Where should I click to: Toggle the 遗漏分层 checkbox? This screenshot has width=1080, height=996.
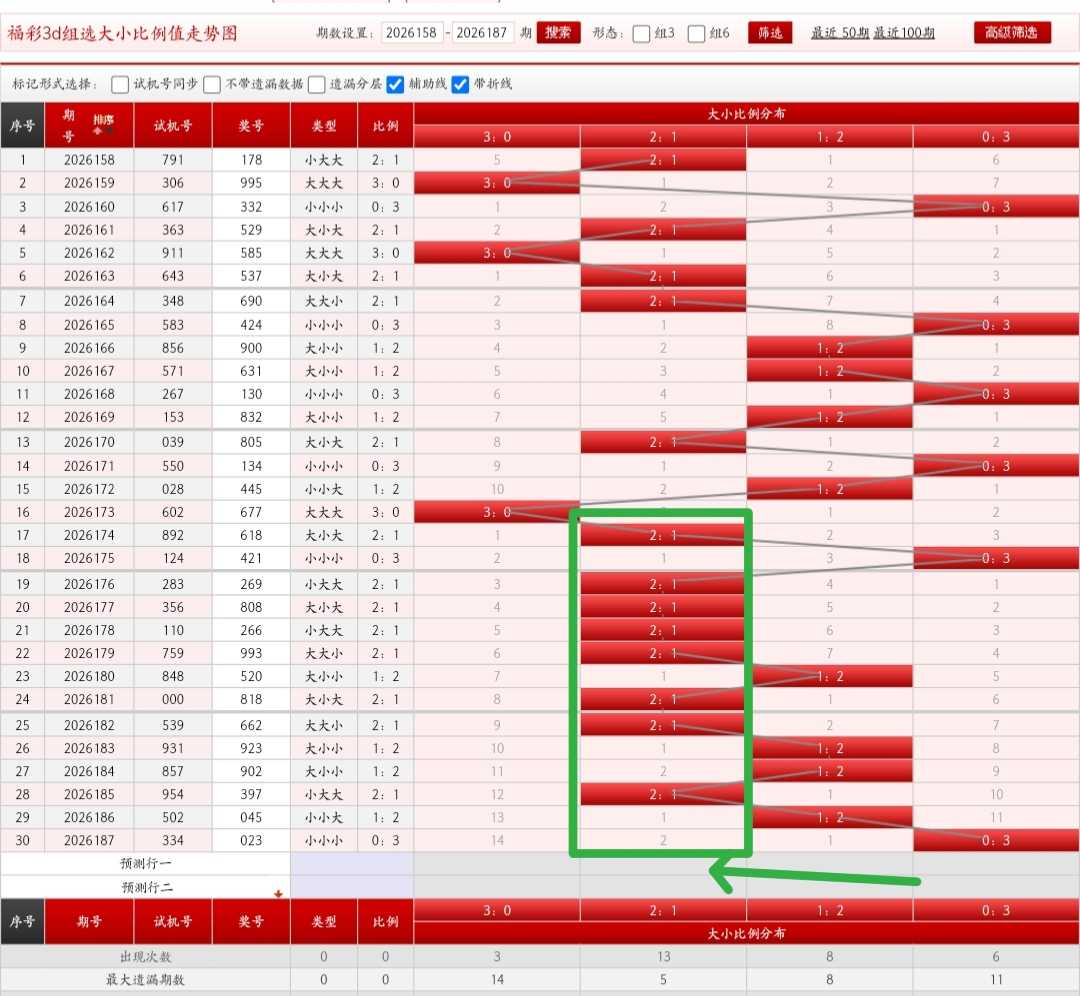[317, 84]
